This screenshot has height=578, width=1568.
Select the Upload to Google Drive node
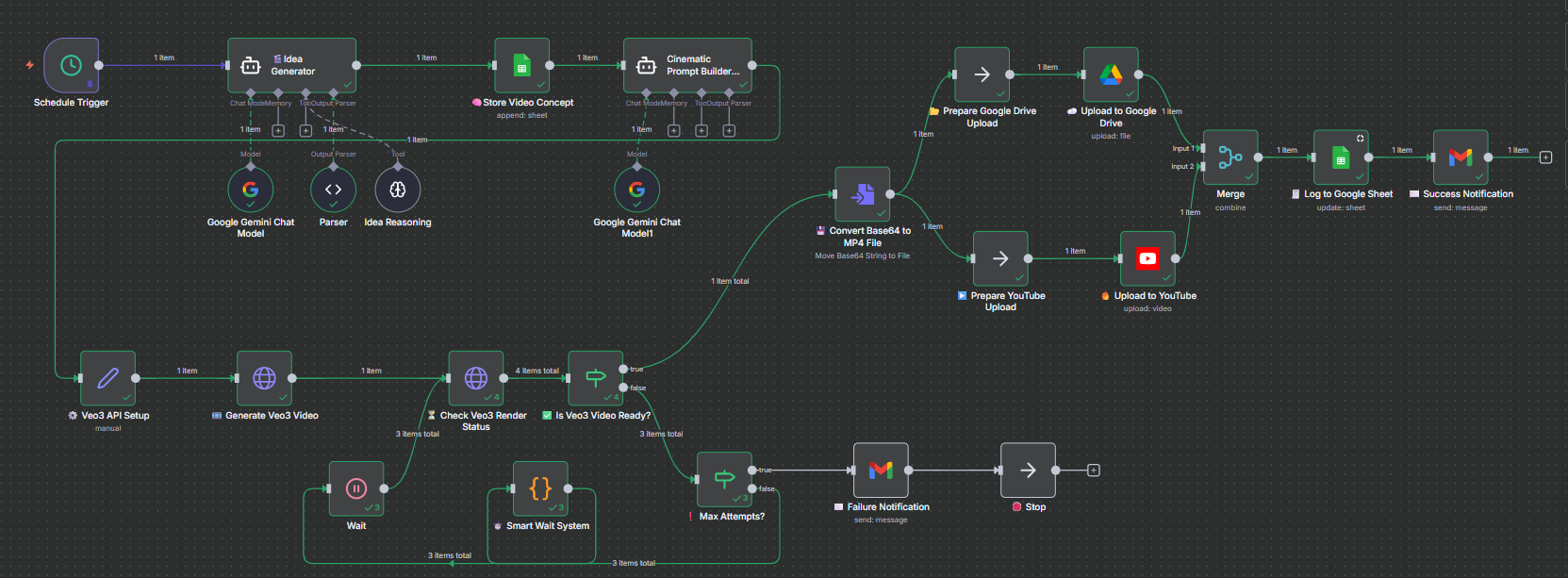click(x=1112, y=74)
